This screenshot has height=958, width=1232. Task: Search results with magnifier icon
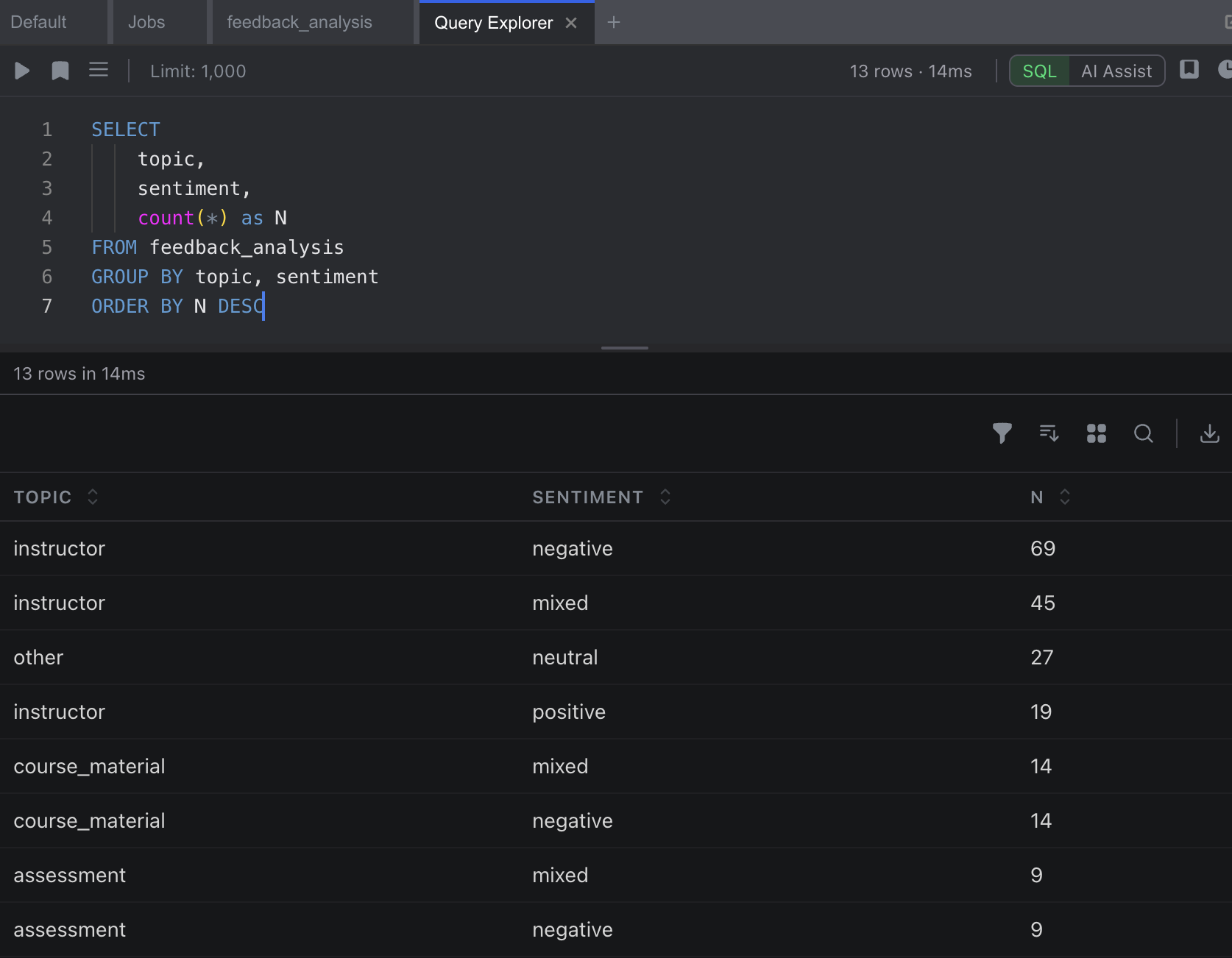click(1144, 433)
